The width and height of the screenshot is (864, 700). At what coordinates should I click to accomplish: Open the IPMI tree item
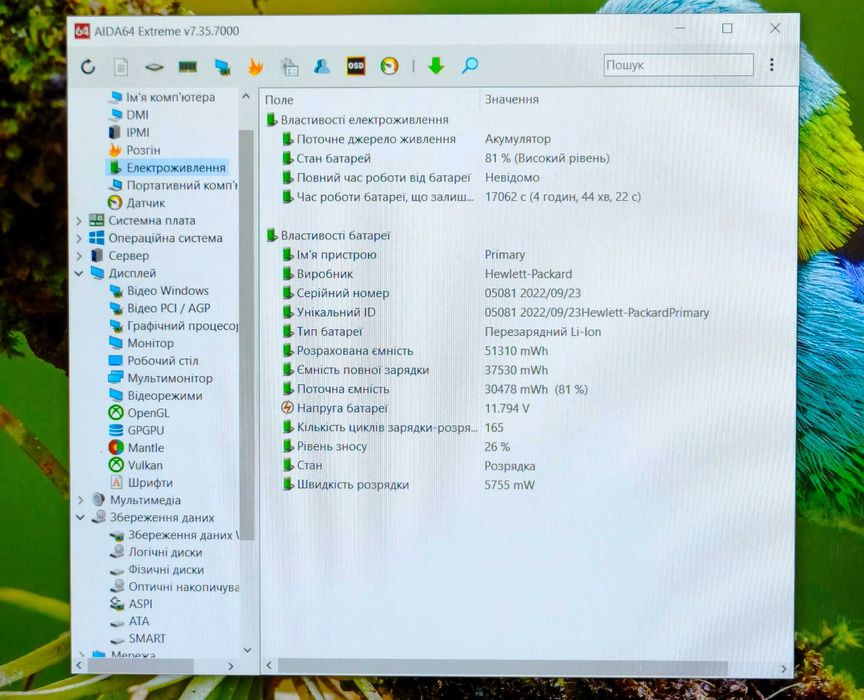tap(129, 132)
